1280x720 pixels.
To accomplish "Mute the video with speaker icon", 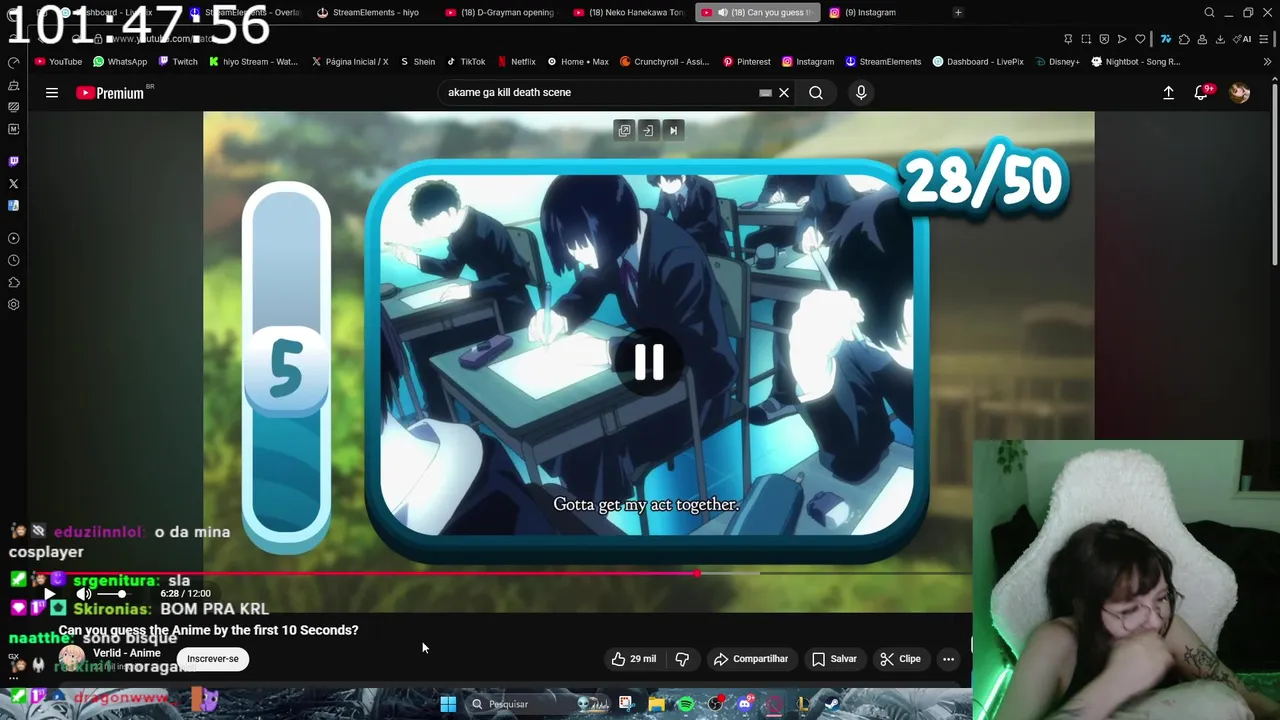I will 84,594.
